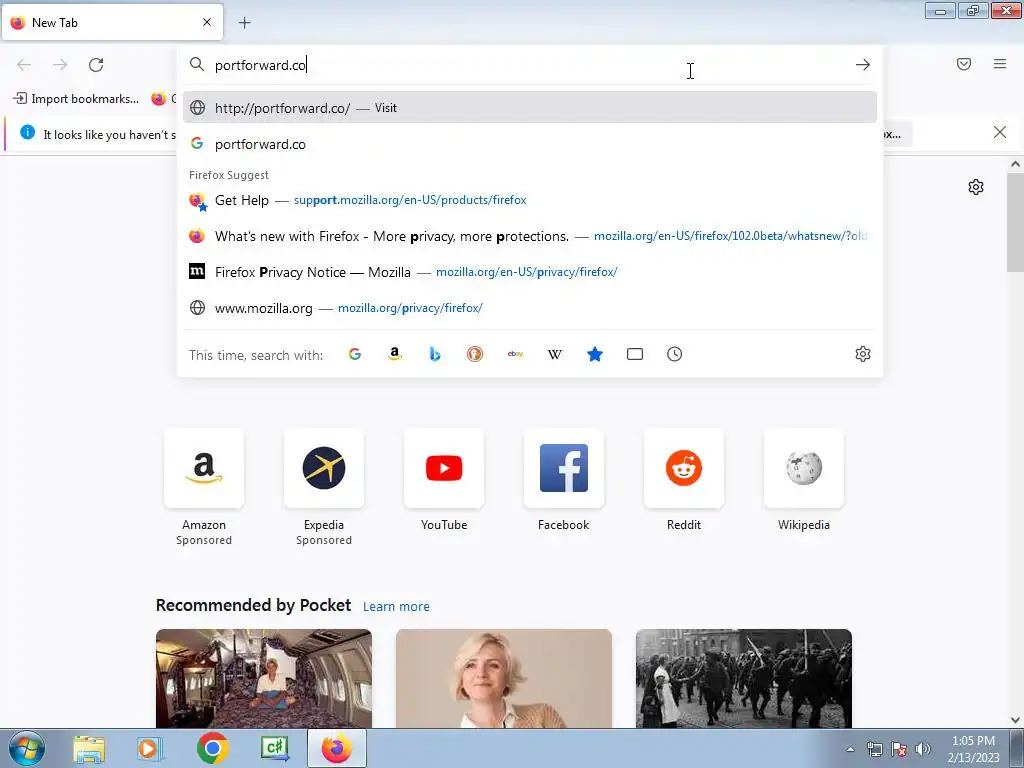Click the Firefox taskbar button
This screenshot has height=768, width=1024.
click(337, 748)
